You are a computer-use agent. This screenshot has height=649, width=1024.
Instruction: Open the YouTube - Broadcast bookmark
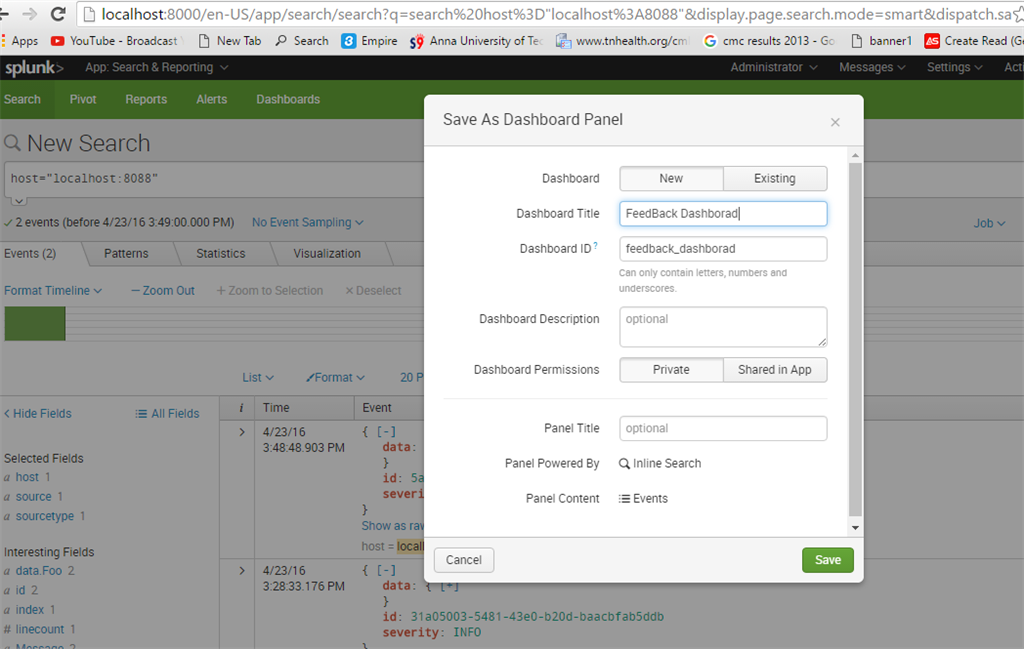(114, 40)
